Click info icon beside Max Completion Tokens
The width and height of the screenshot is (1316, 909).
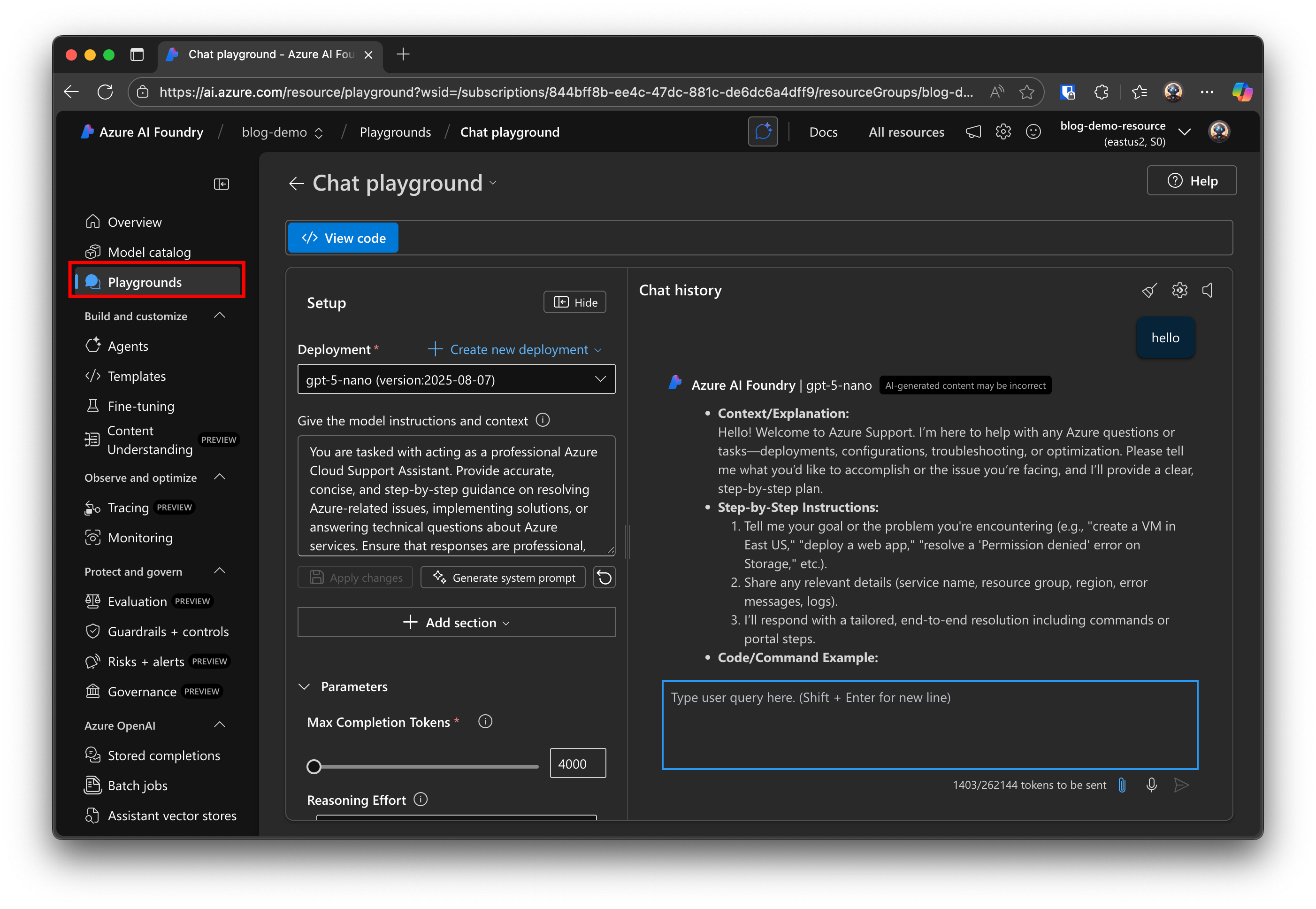(485, 722)
